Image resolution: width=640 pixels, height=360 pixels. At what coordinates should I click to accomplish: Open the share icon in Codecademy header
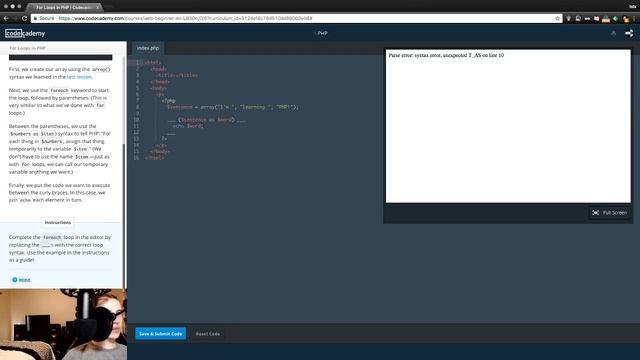pyautogui.click(x=629, y=33)
